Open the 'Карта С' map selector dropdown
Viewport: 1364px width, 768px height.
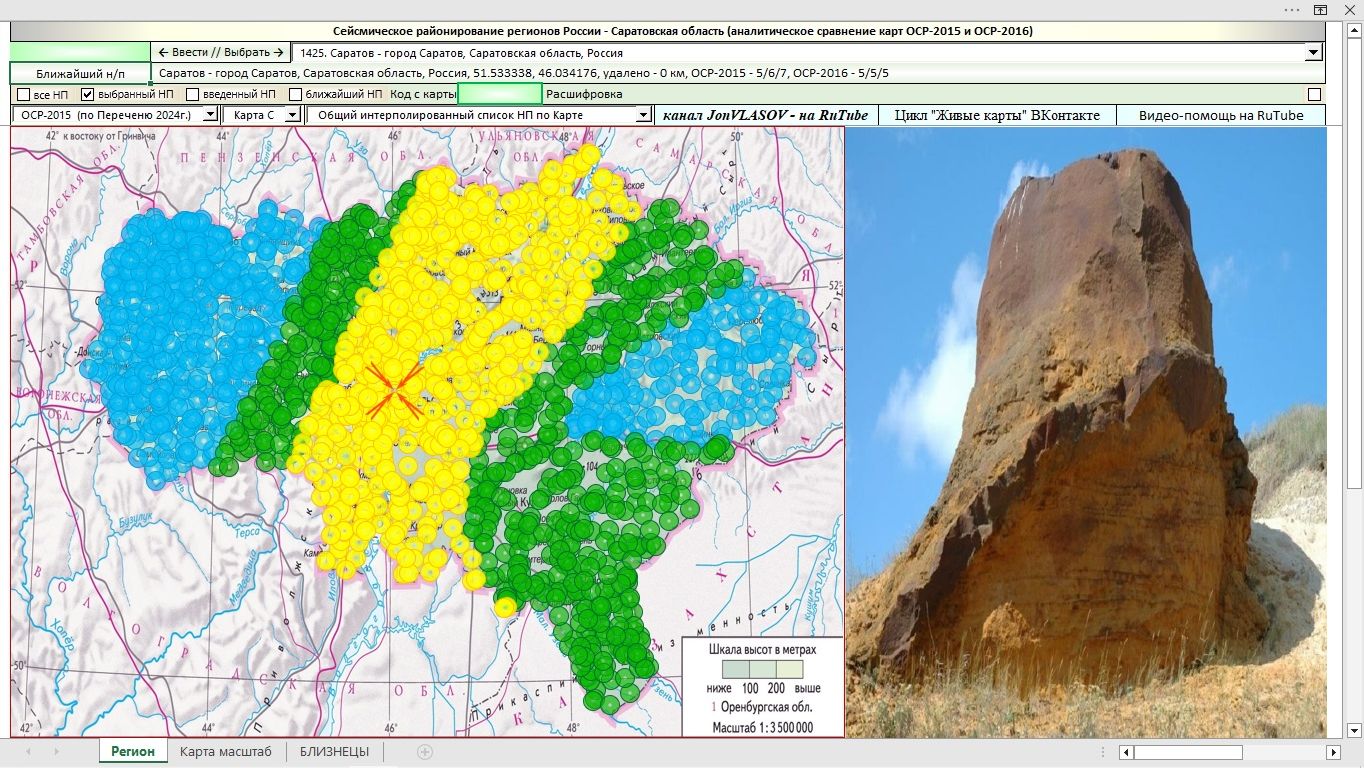[x=292, y=115]
